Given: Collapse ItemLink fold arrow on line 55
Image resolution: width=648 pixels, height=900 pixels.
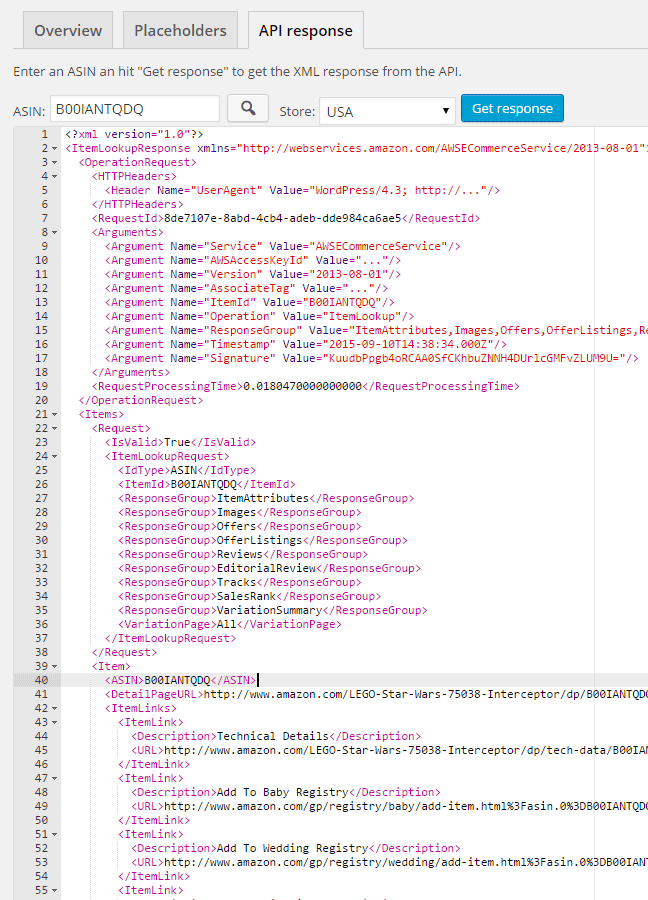Looking at the screenshot, I should click(x=55, y=891).
